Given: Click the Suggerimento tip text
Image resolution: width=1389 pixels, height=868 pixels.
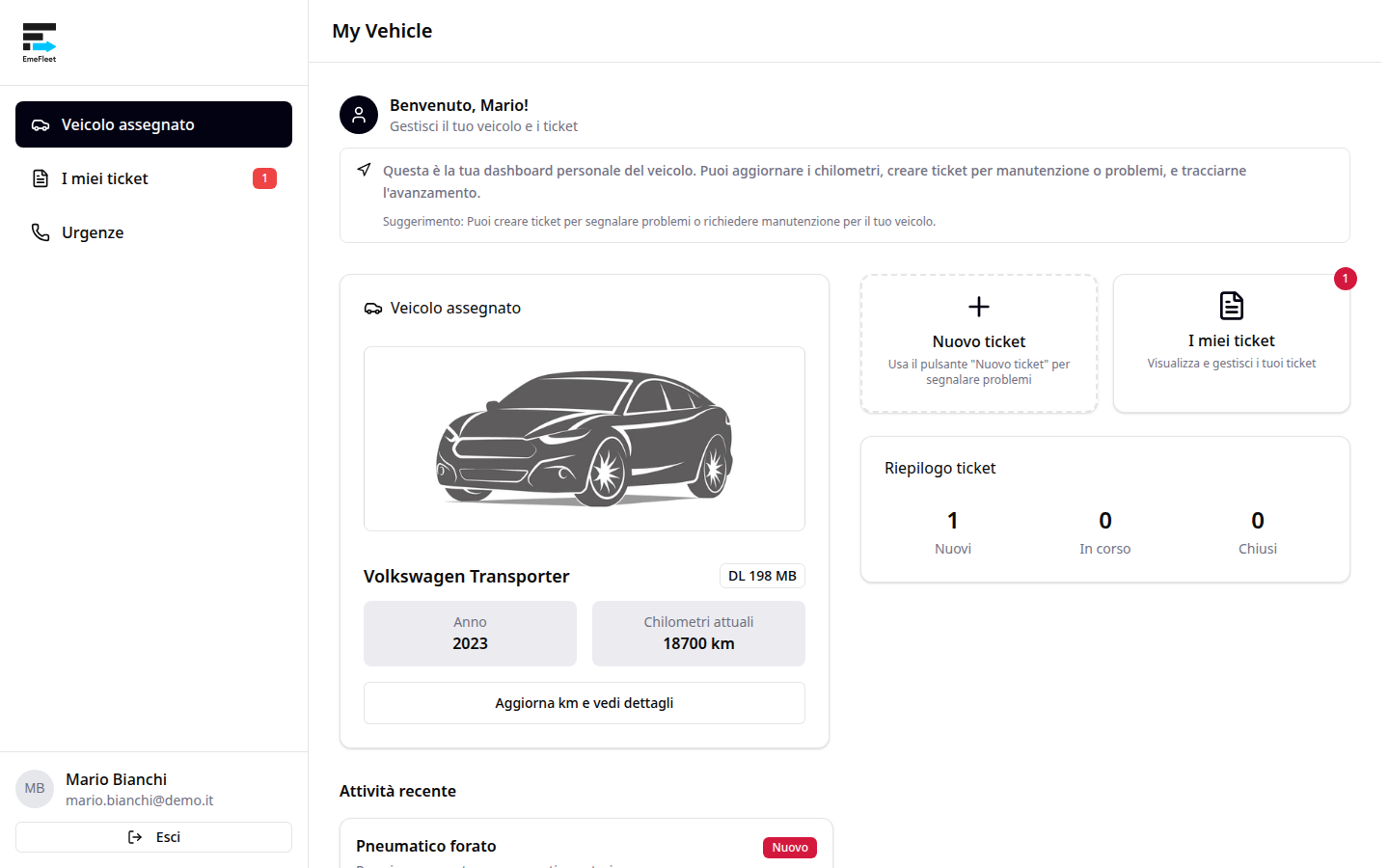Looking at the screenshot, I should [x=659, y=222].
